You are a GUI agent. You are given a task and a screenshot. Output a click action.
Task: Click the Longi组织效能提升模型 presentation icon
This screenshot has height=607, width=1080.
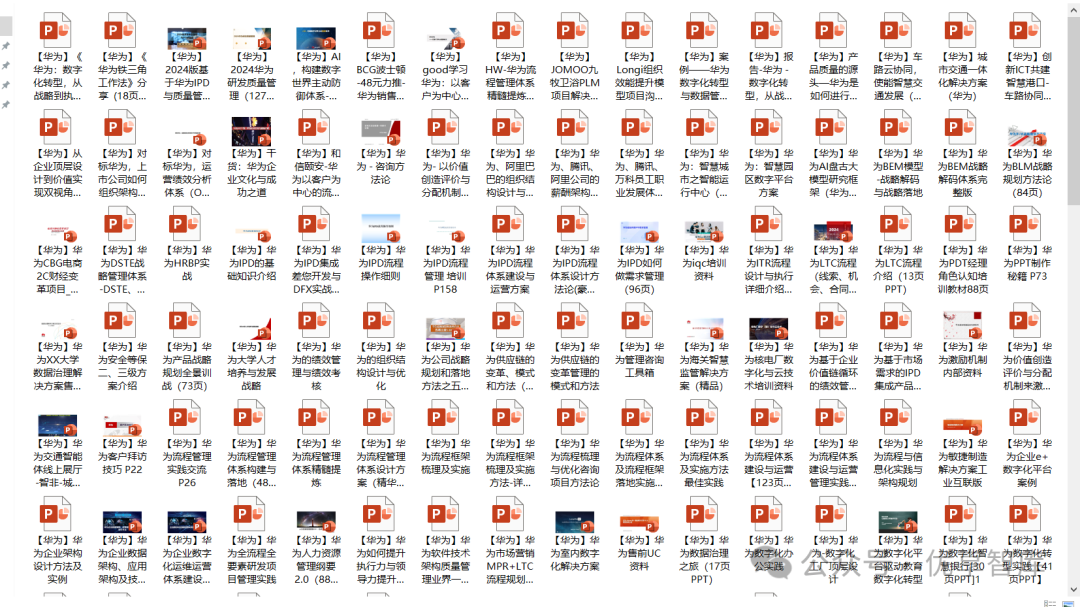639,31
